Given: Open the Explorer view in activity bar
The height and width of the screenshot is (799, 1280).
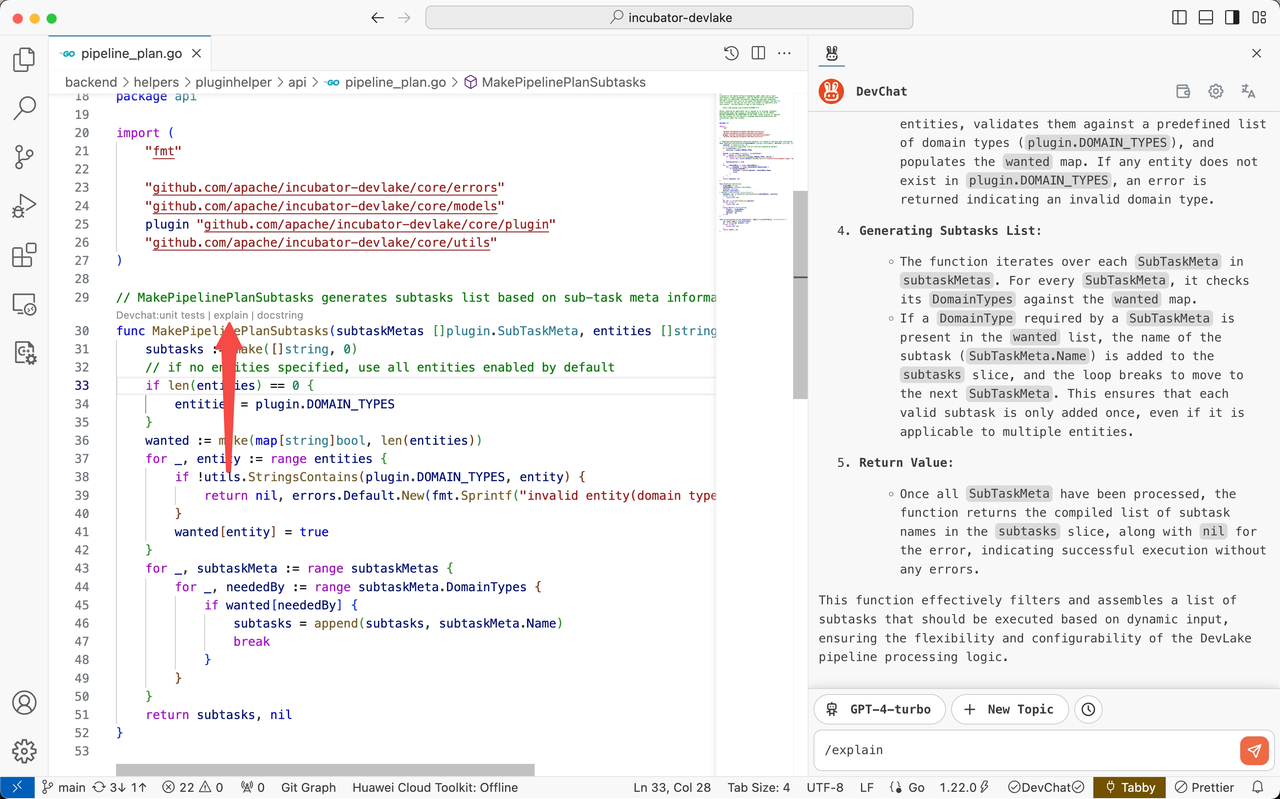Looking at the screenshot, I should pyautogui.click(x=24, y=60).
